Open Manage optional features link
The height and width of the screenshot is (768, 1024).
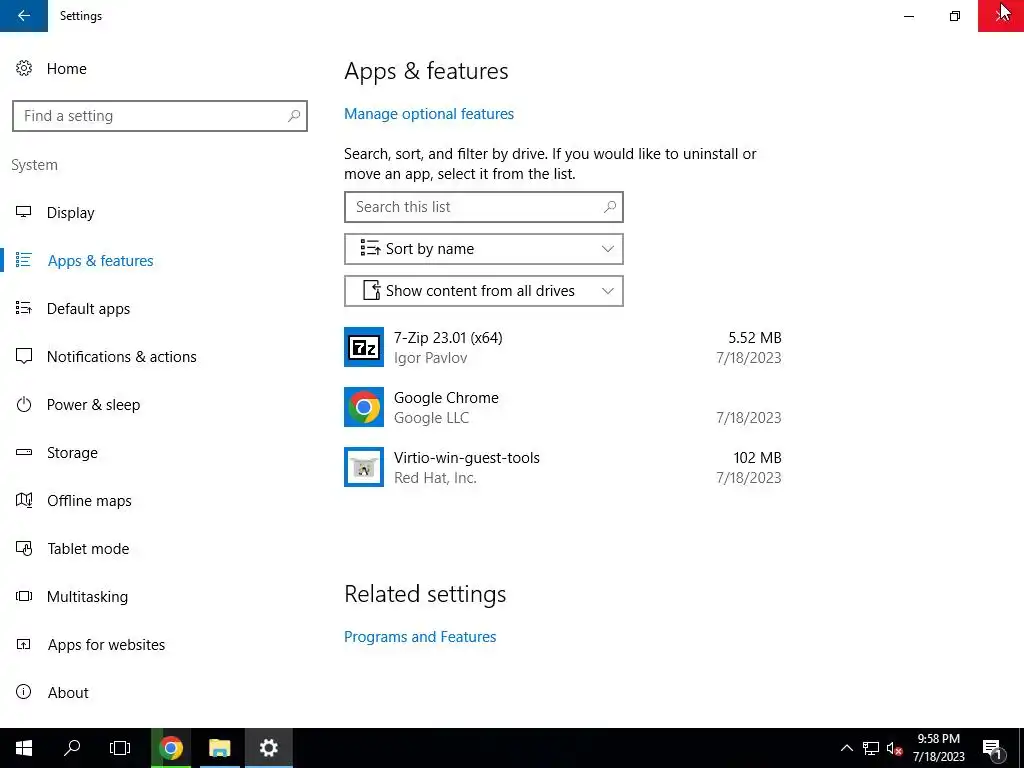pos(428,114)
